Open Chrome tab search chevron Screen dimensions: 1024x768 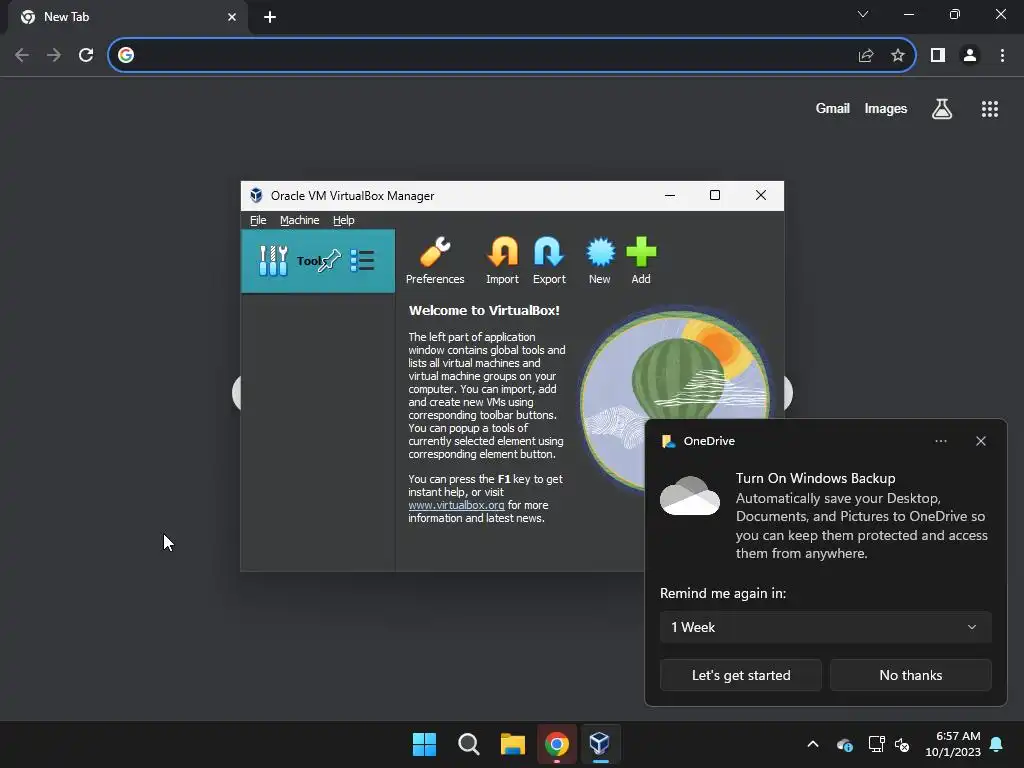click(x=863, y=14)
